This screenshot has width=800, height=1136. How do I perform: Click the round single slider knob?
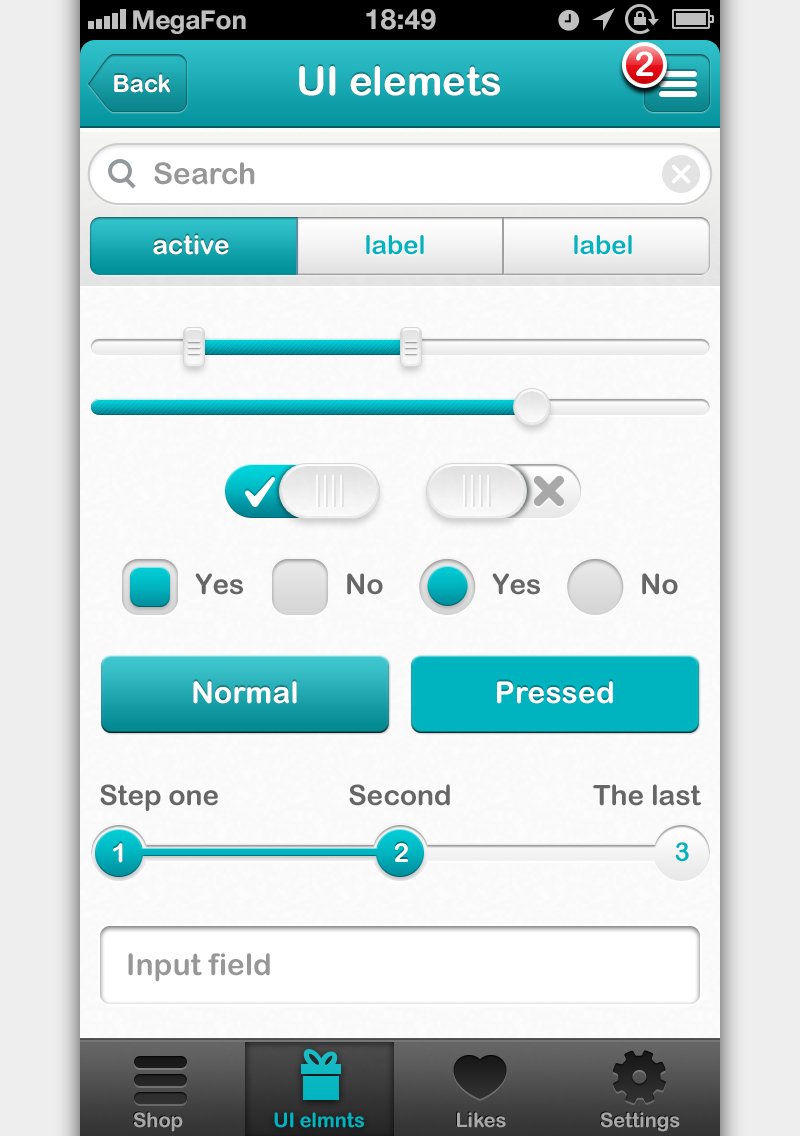tap(531, 407)
